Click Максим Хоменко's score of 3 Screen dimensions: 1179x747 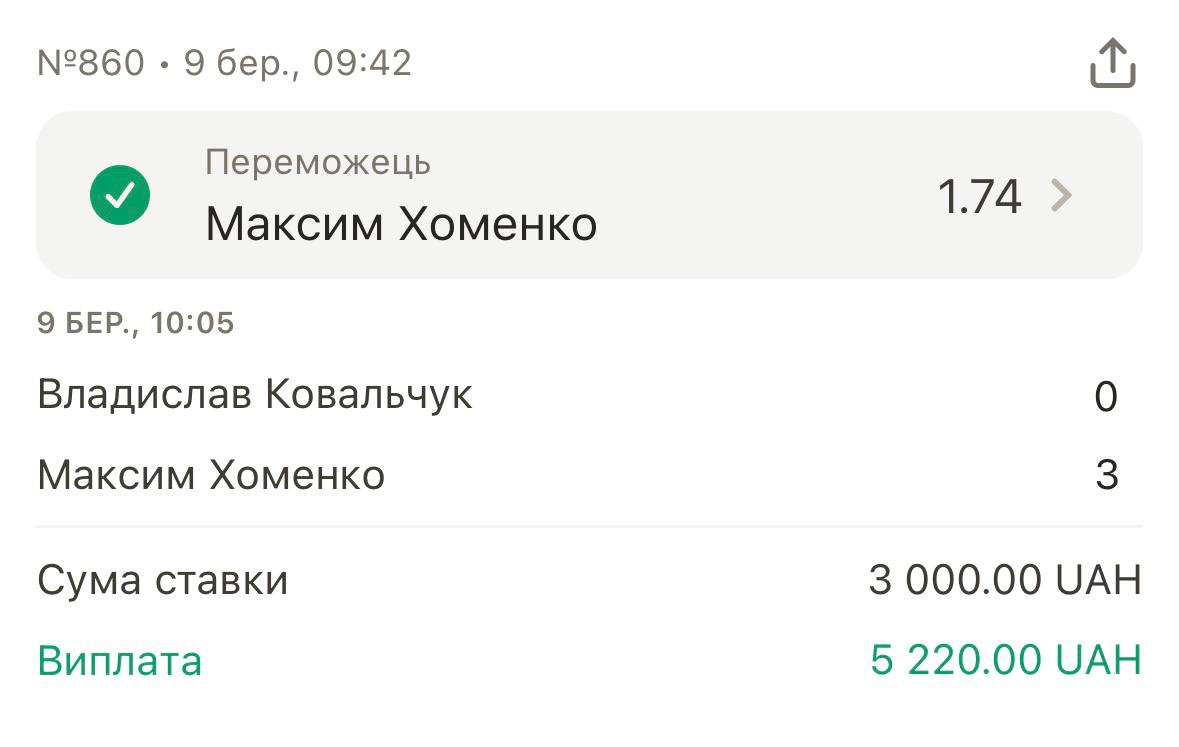coord(1106,475)
